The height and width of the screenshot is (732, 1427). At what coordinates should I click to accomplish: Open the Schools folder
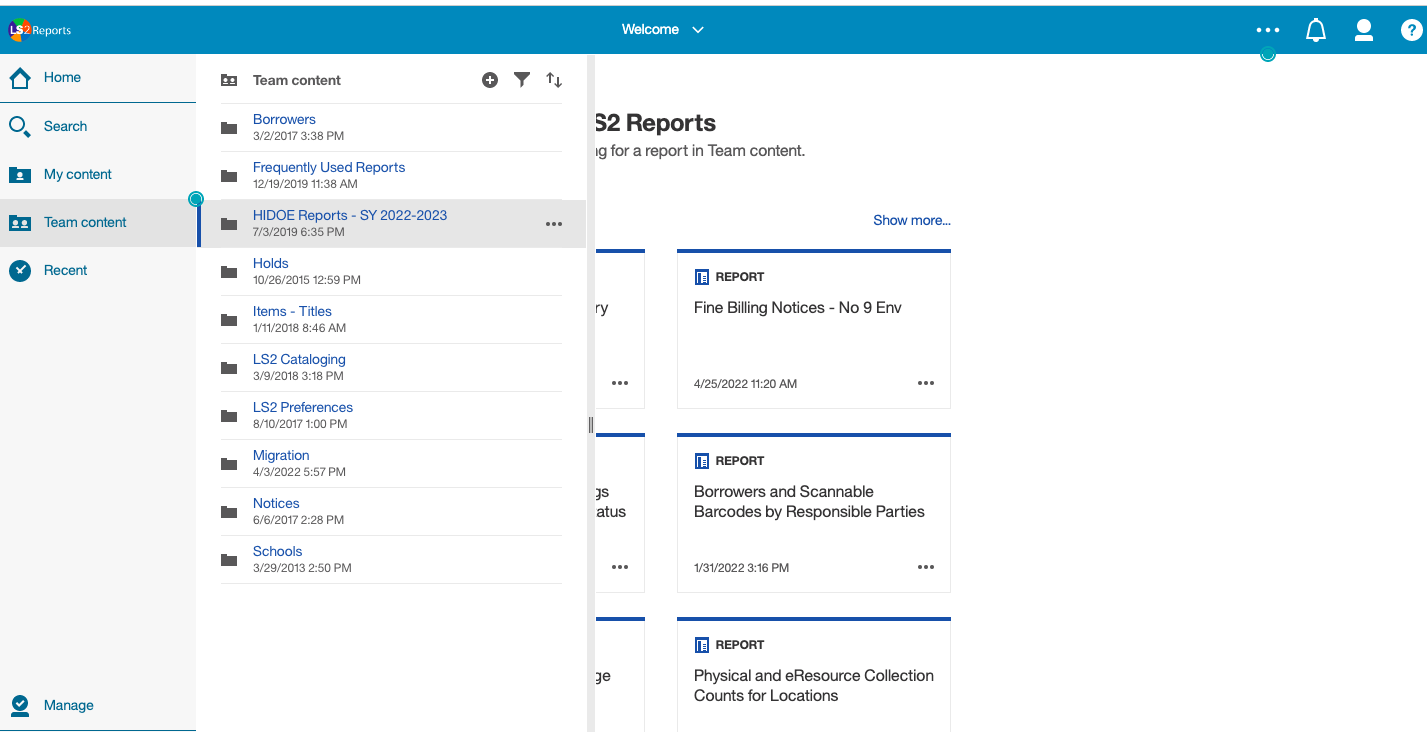pos(277,551)
